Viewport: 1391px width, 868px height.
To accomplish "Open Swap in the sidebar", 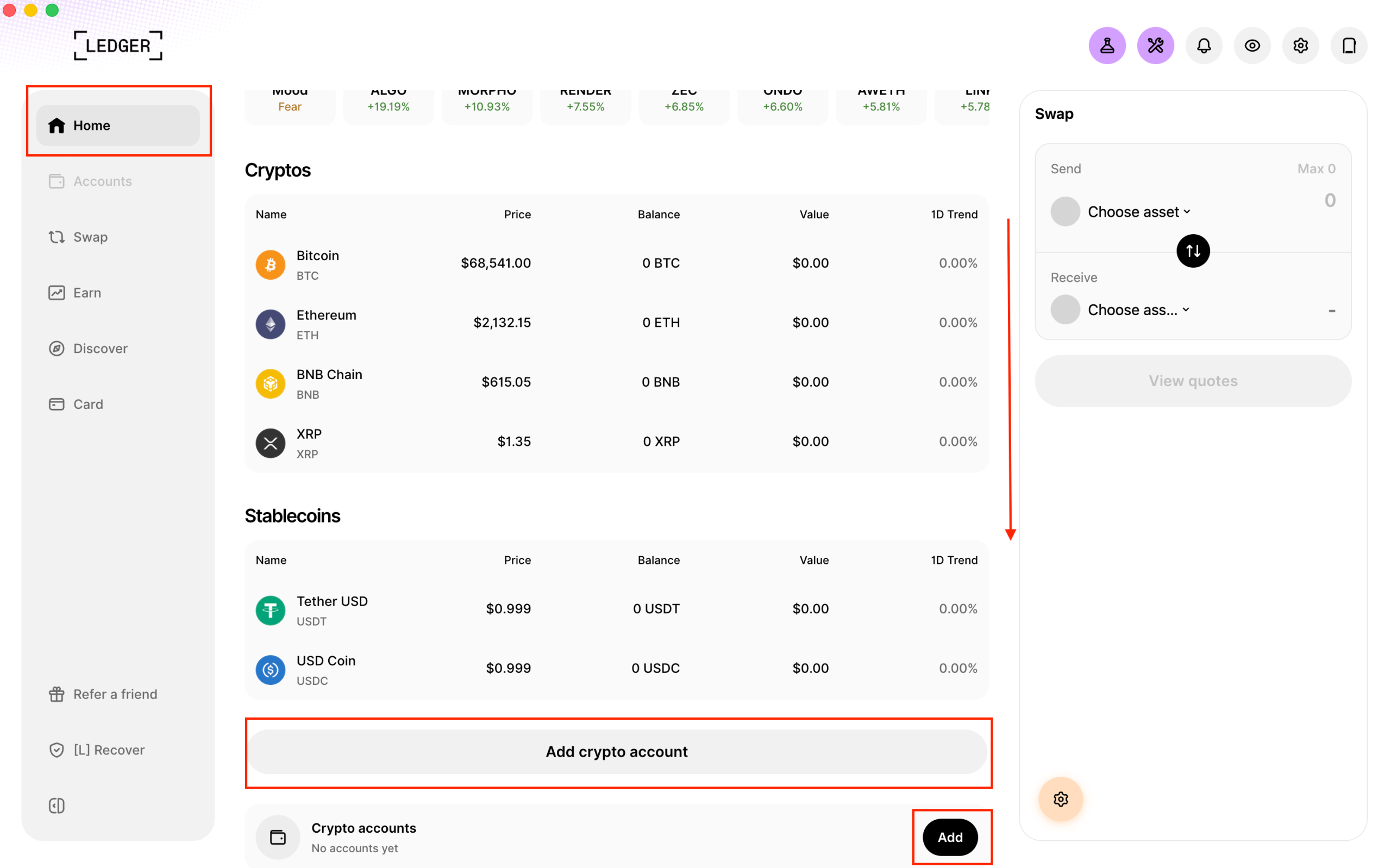I will point(118,236).
